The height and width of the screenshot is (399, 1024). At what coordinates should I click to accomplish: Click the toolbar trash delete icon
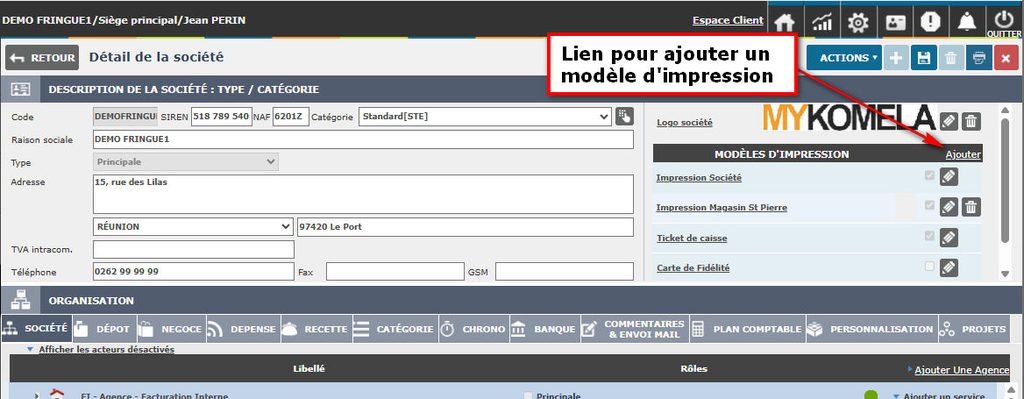click(x=951, y=57)
